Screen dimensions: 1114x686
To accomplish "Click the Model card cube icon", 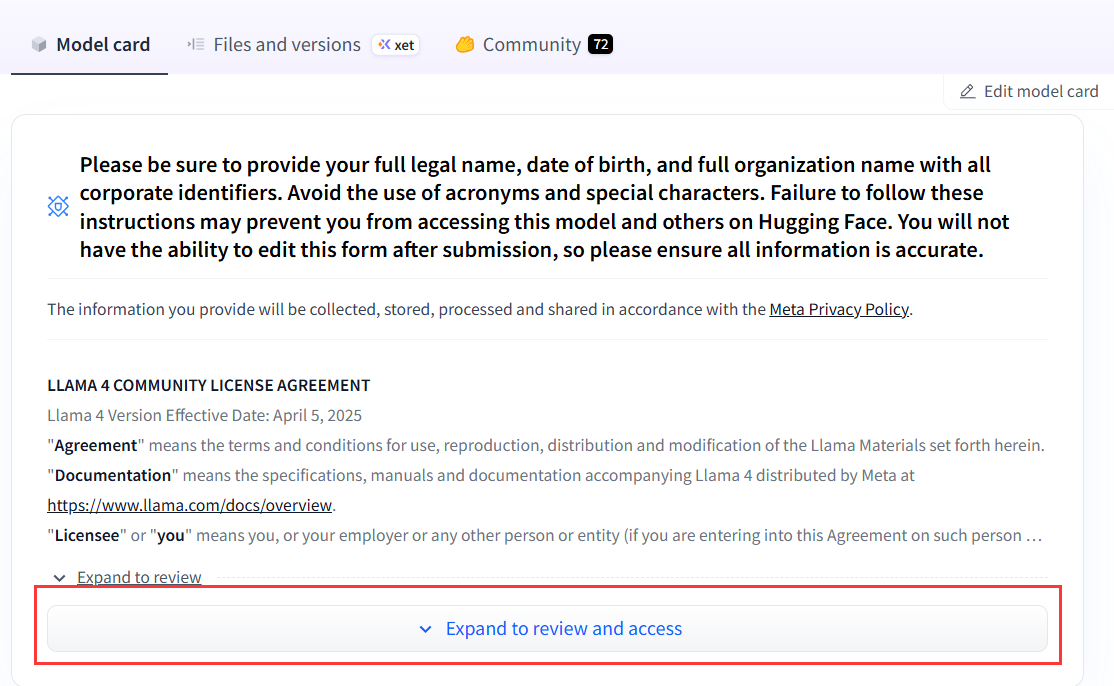I will coord(39,45).
